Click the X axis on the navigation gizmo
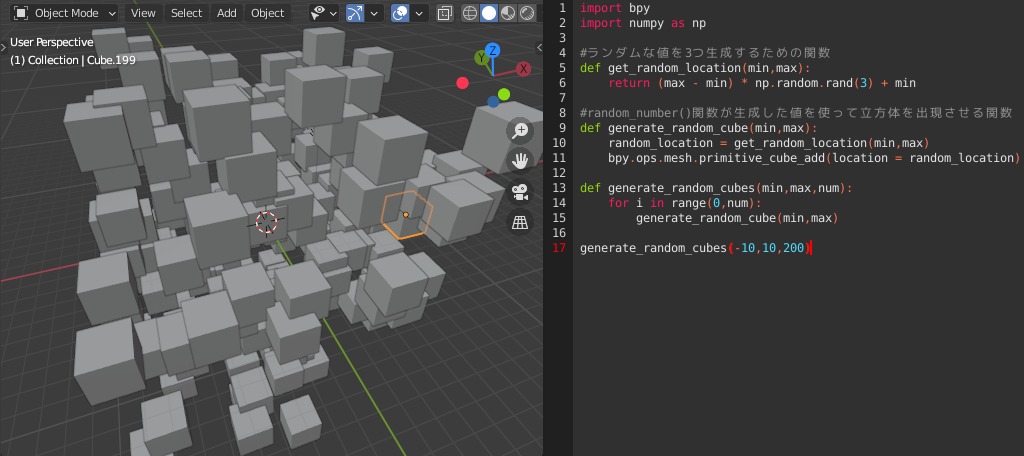The width and height of the screenshot is (1024, 456). (523, 69)
